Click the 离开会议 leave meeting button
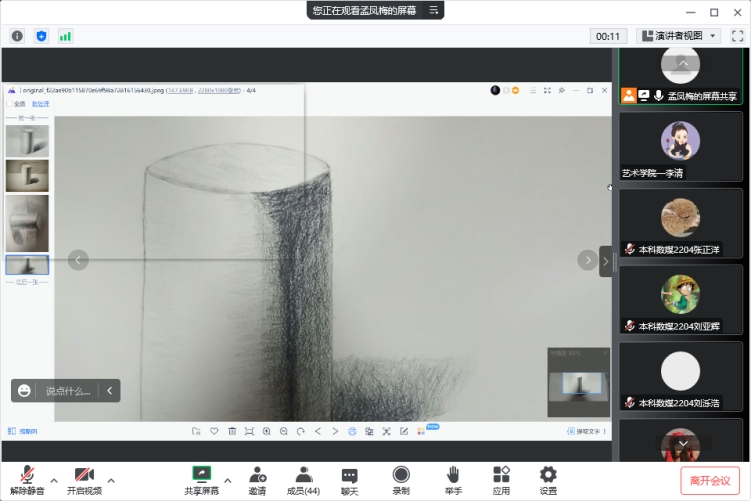752x501 pixels. point(710,480)
